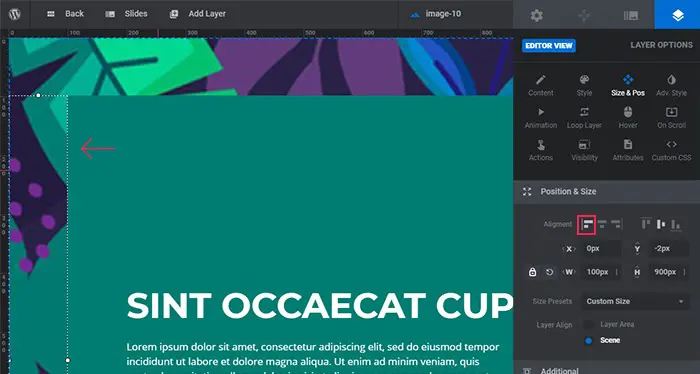700x374 pixels.
Task: Click the LAYER OPTIONS panel title
Action: pyautogui.click(x=661, y=45)
